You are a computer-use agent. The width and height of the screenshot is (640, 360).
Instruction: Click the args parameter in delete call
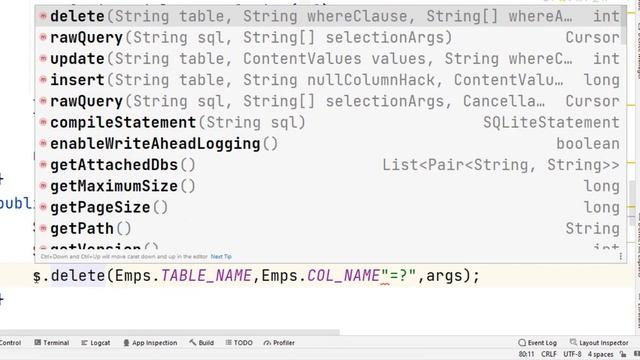pos(444,276)
